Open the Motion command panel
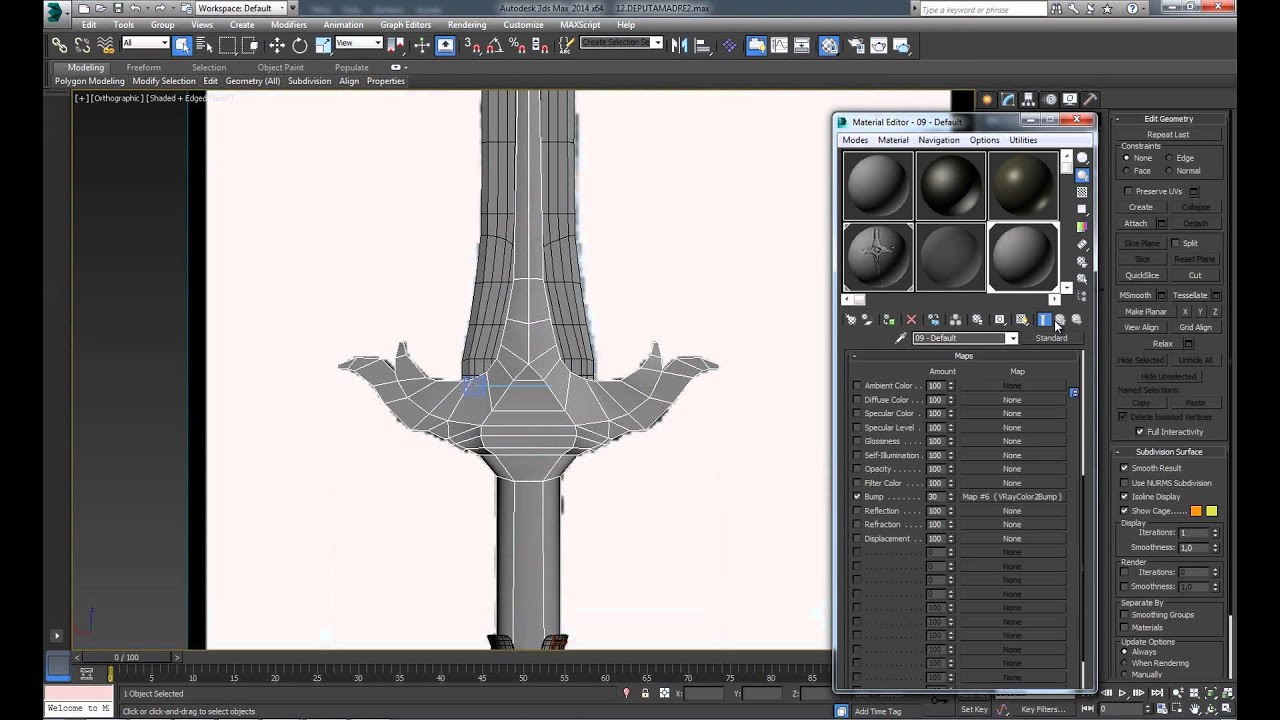This screenshot has height=720, width=1280. (x=1050, y=99)
